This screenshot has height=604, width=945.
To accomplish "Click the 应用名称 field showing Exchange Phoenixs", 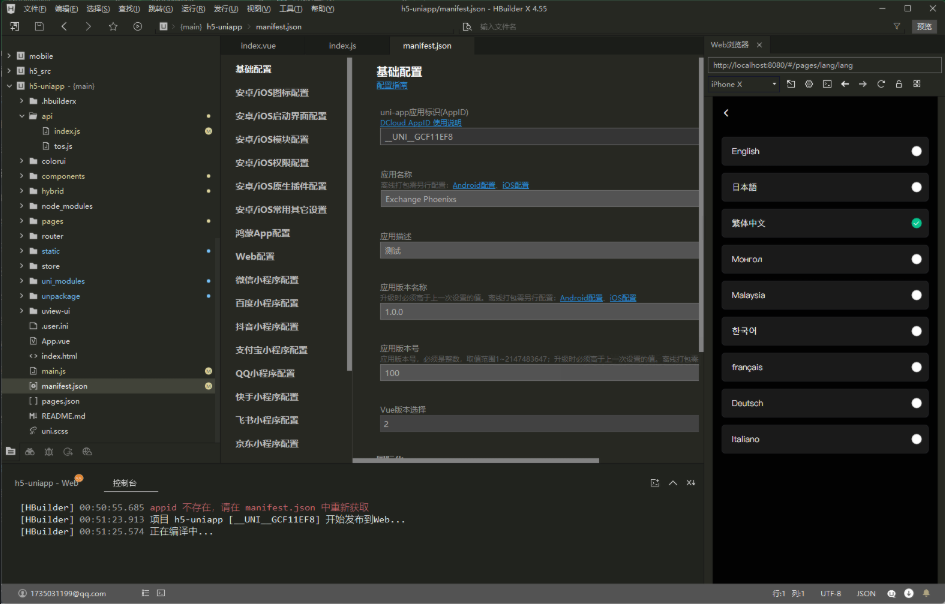I will point(539,199).
